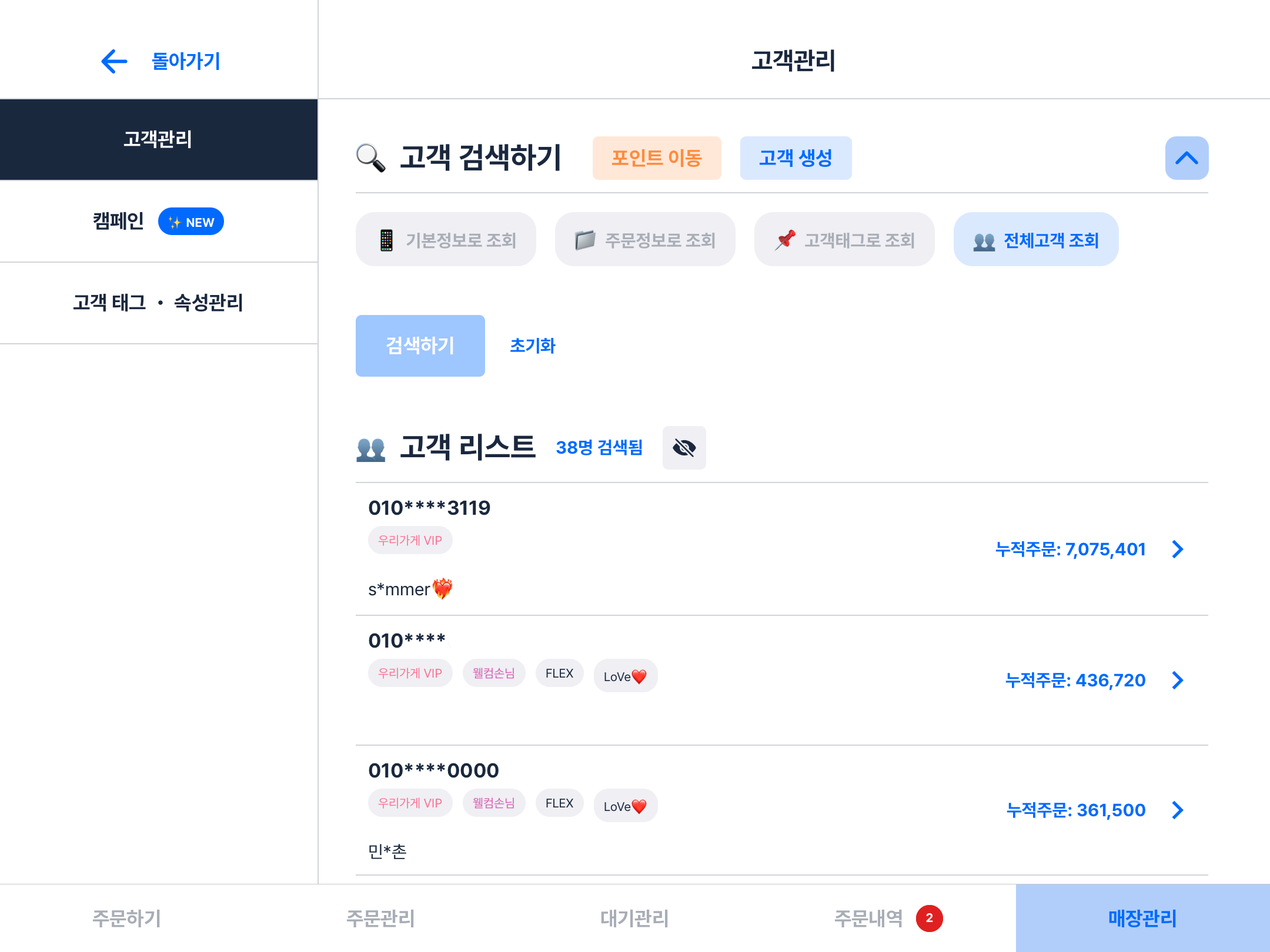This screenshot has width=1270, height=952.
Task: Open customer 010****3119 details chevron
Action: tap(1177, 549)
